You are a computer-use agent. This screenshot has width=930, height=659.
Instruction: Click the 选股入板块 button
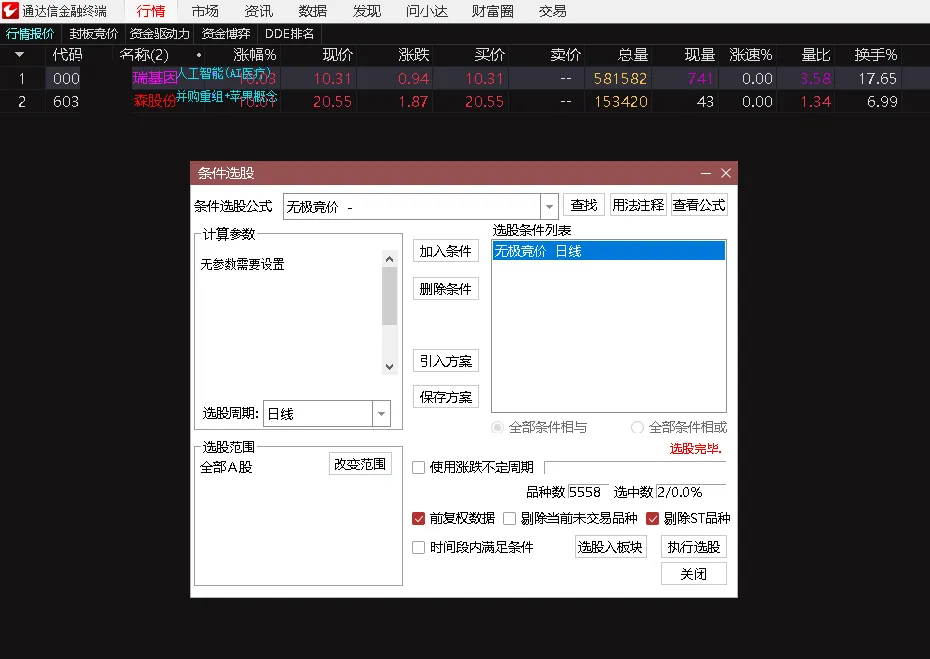coord(610,547)
